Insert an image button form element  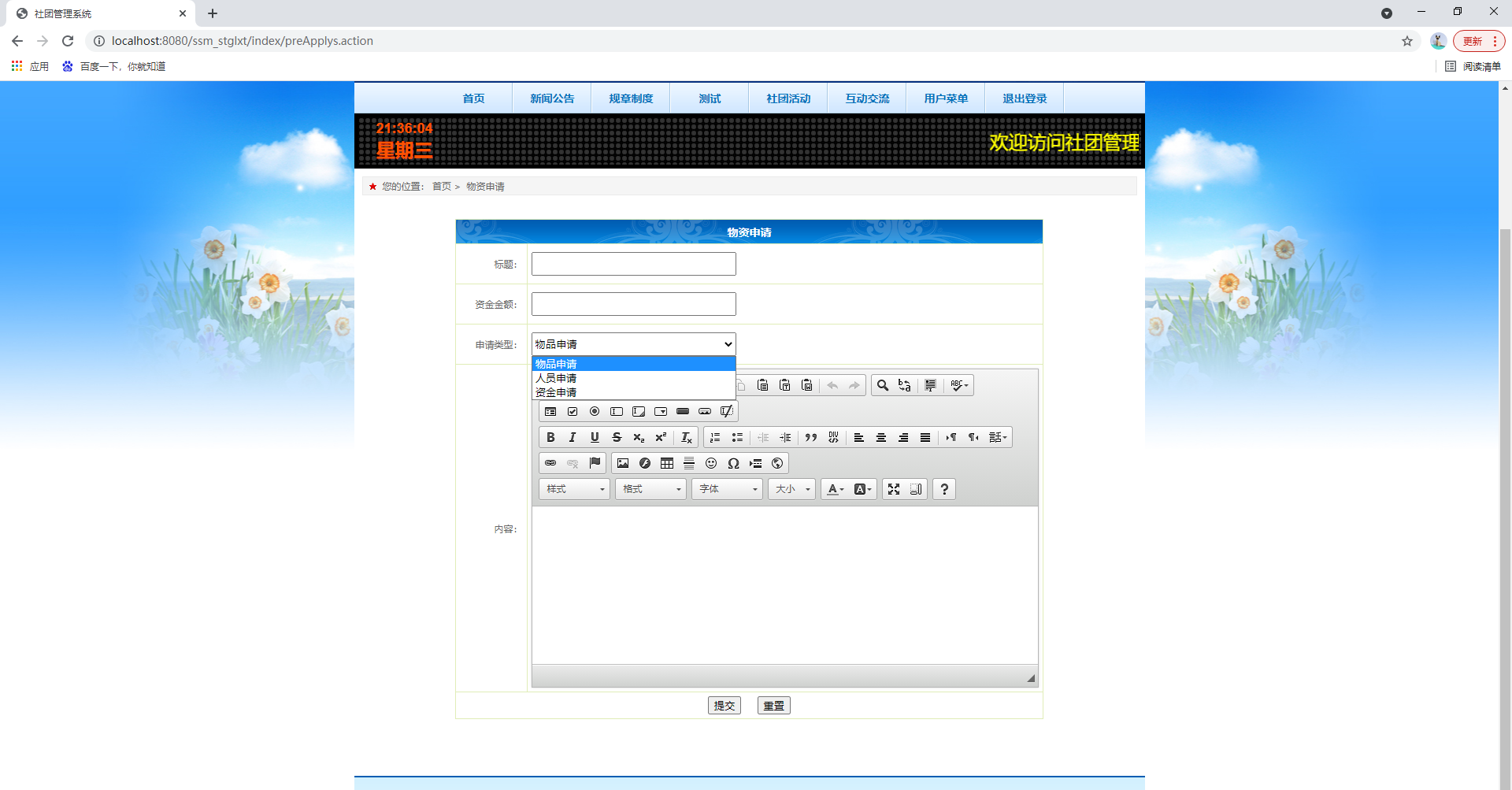tap(705, 411)
